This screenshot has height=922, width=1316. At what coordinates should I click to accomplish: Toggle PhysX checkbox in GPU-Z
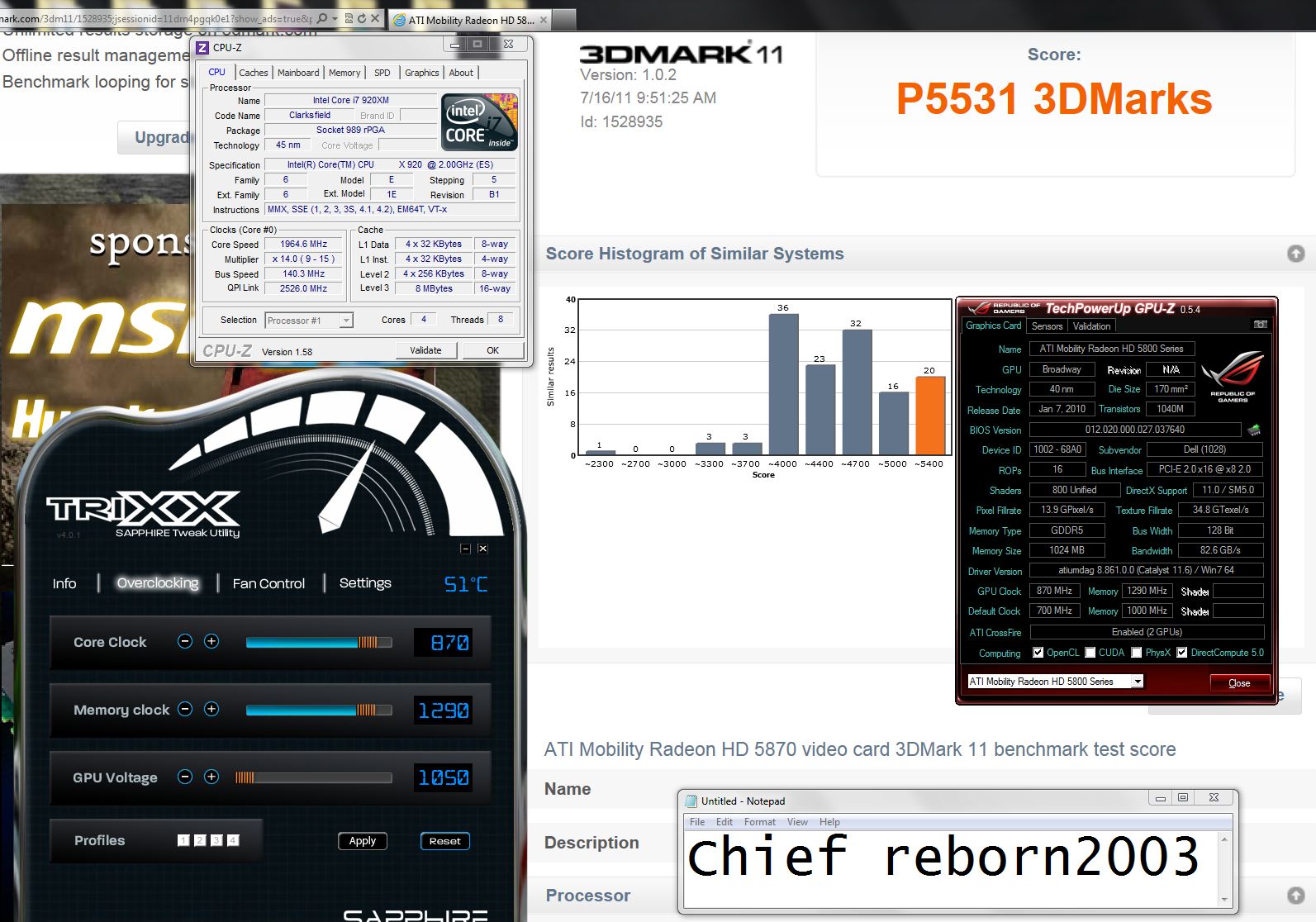click(1137, 653)
